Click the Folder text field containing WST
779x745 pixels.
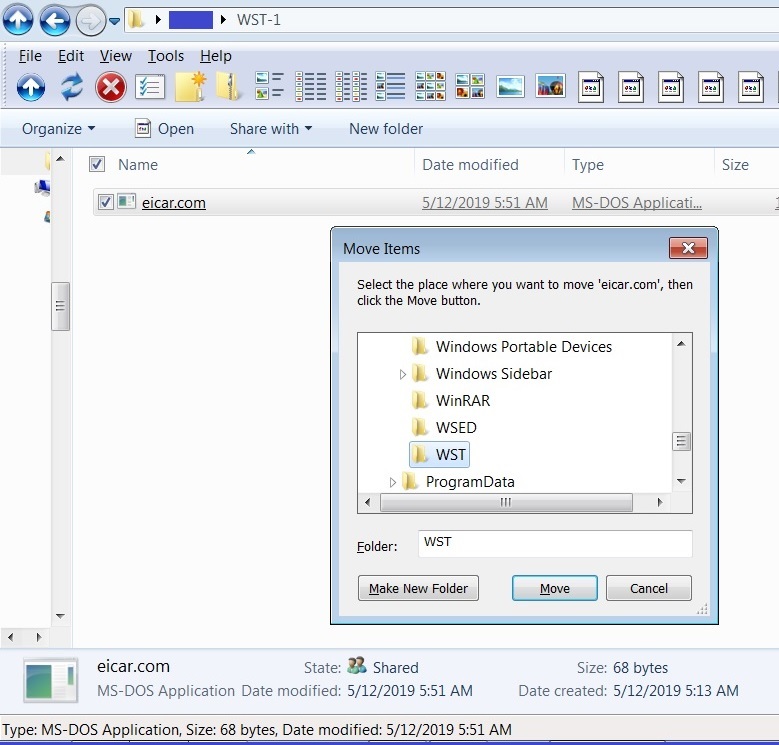[555, 543]
